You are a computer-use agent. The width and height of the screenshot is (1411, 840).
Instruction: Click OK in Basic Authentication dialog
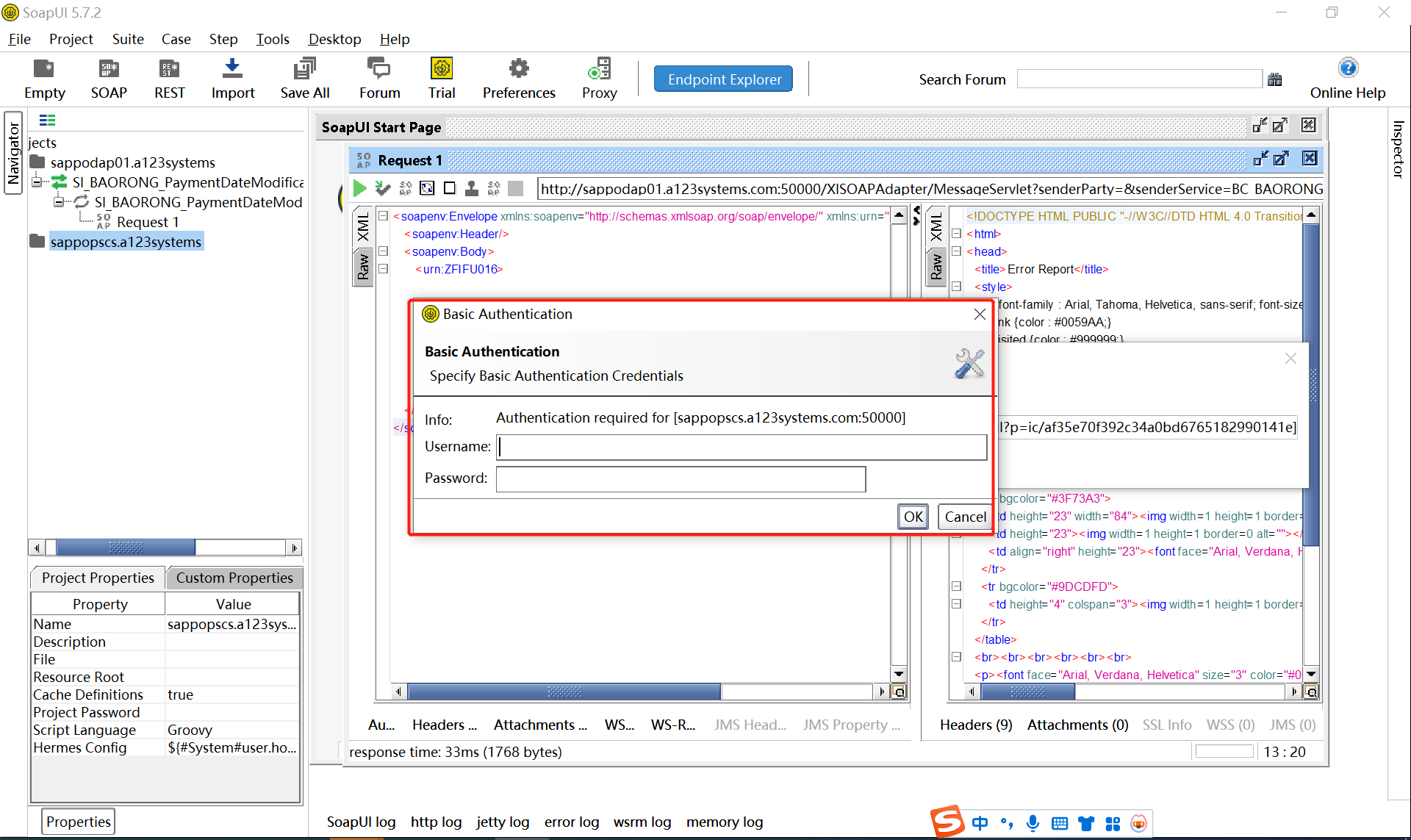click(913, 517)
